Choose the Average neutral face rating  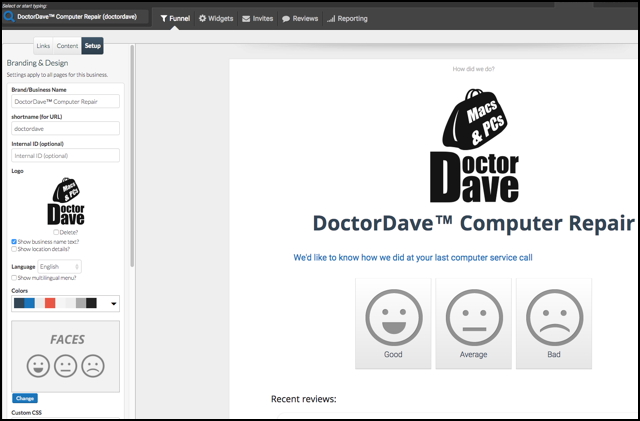coord(473,324)
